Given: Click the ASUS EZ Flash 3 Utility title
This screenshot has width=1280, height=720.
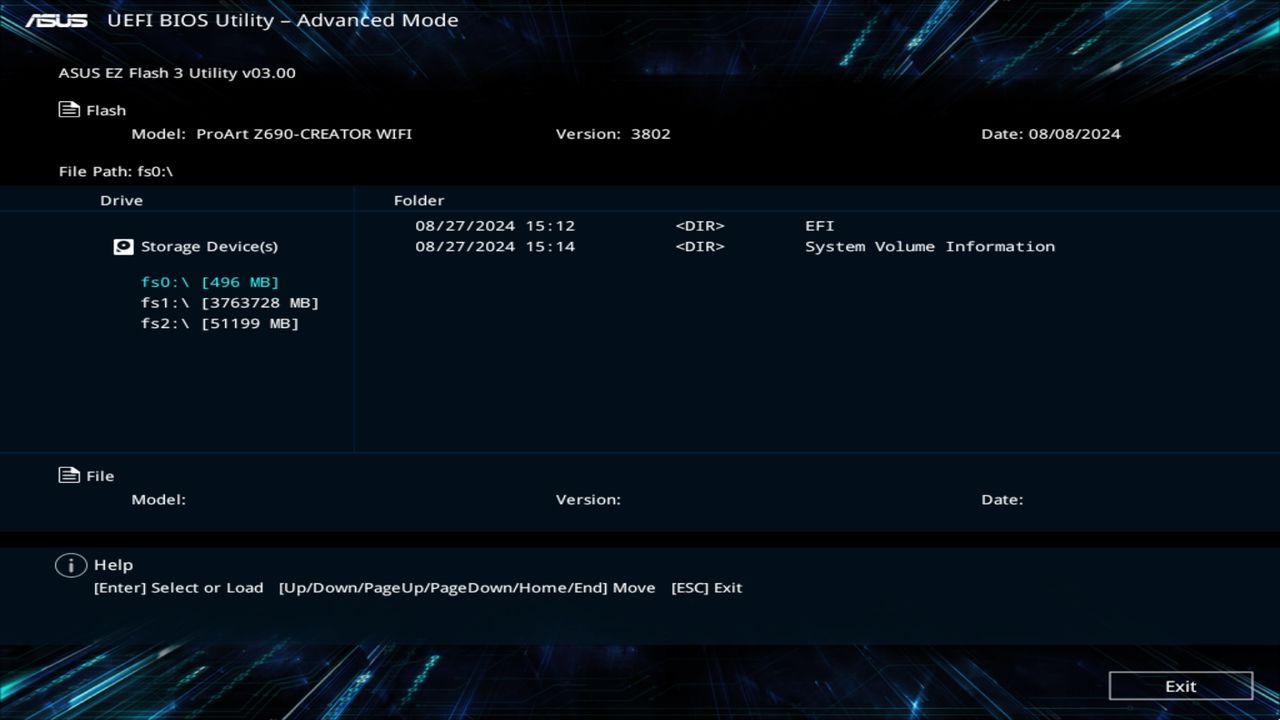Looking at the screenshot, I should 177,72.
